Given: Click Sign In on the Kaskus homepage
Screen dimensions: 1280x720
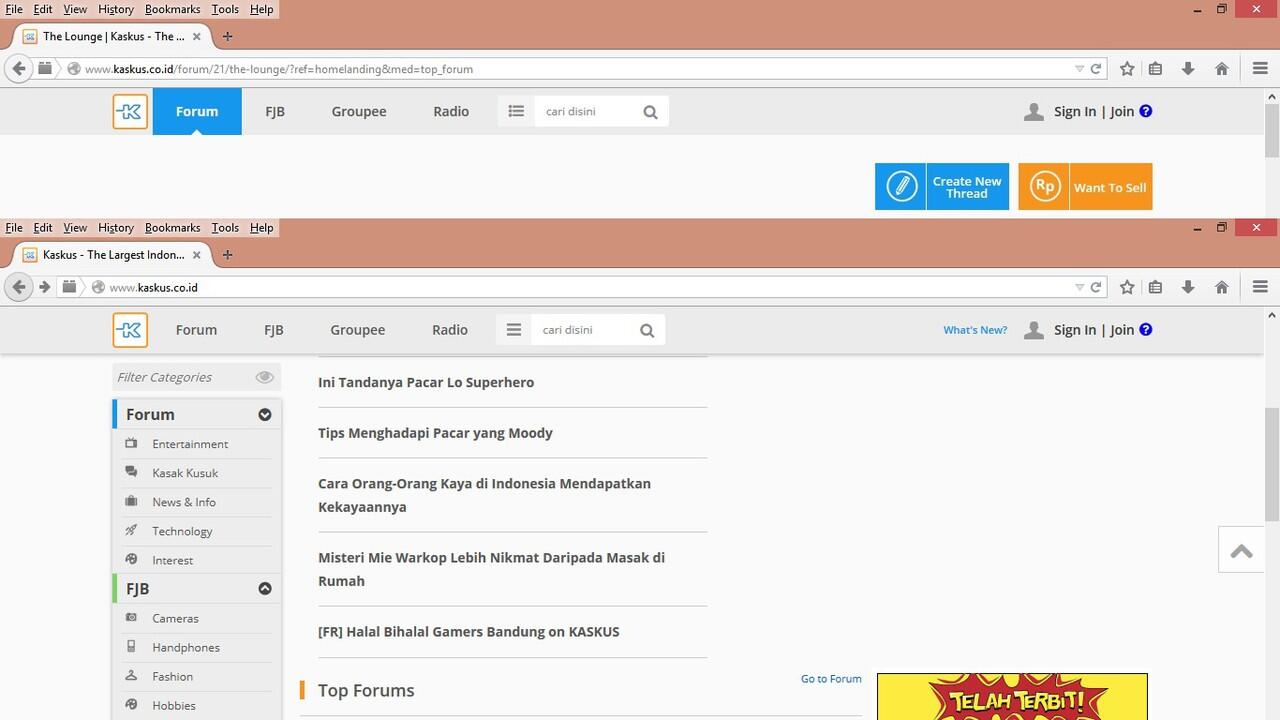Looking at the screenshot, I should tap(1075, 330).
